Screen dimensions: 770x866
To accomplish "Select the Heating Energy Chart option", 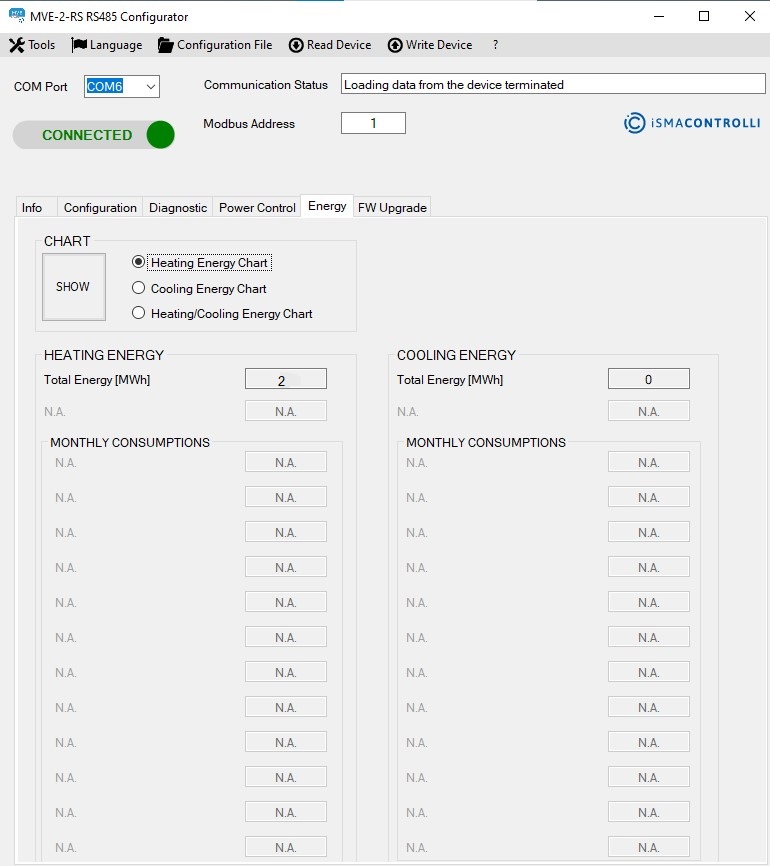I will click(x=139, y=262).
